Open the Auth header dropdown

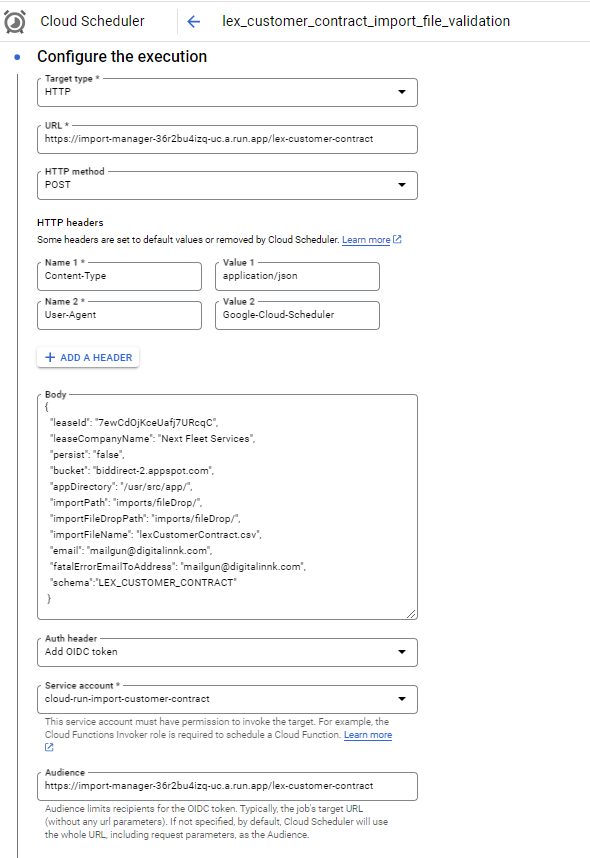point(227,652)
